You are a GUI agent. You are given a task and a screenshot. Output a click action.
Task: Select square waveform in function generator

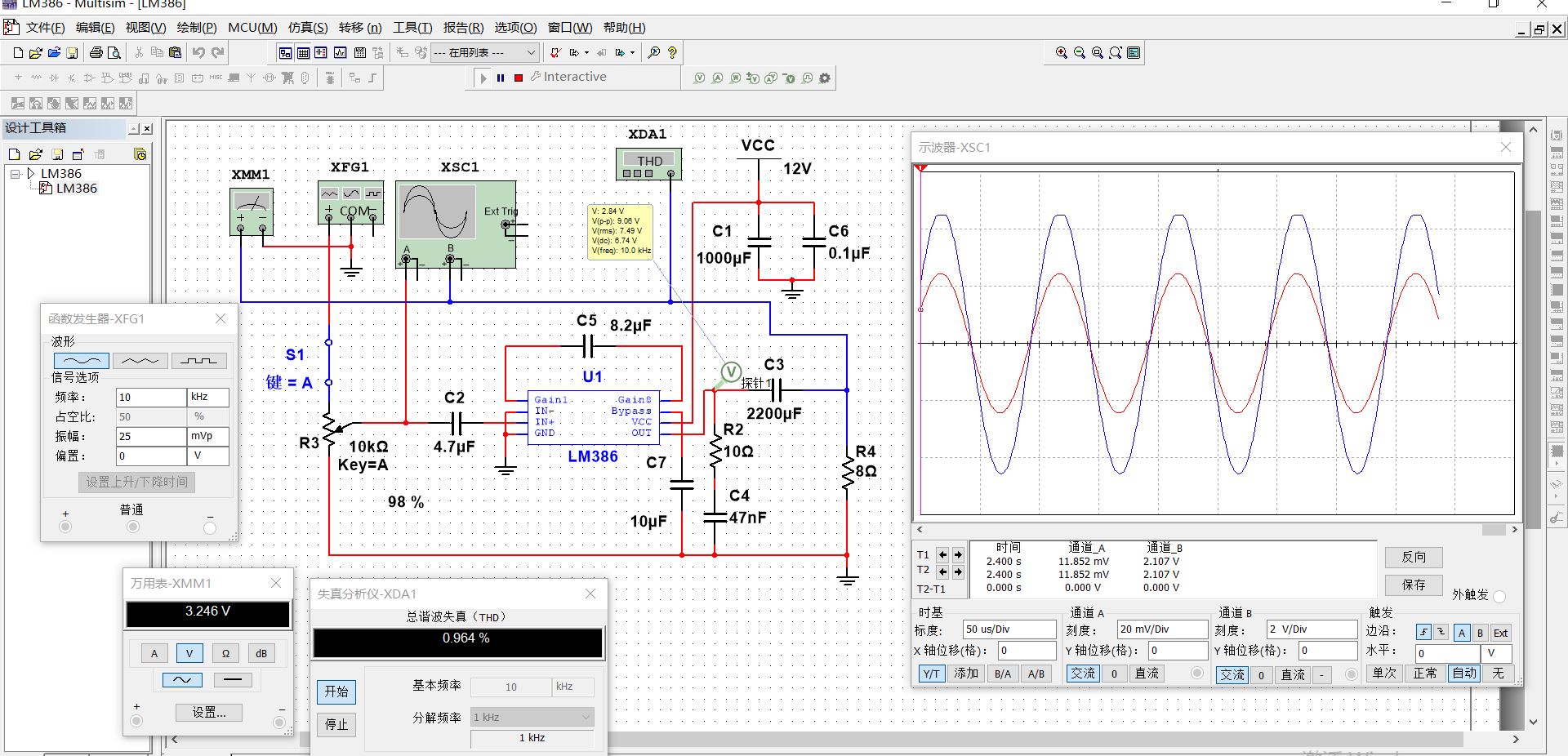(x=199, y=361)
